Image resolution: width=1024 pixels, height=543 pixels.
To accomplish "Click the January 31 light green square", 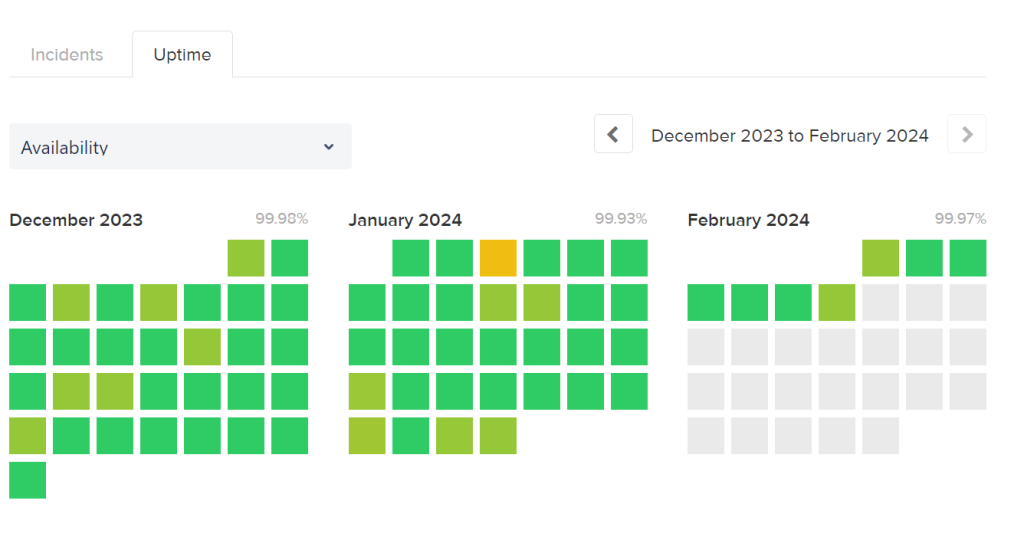I will (498, 436).
